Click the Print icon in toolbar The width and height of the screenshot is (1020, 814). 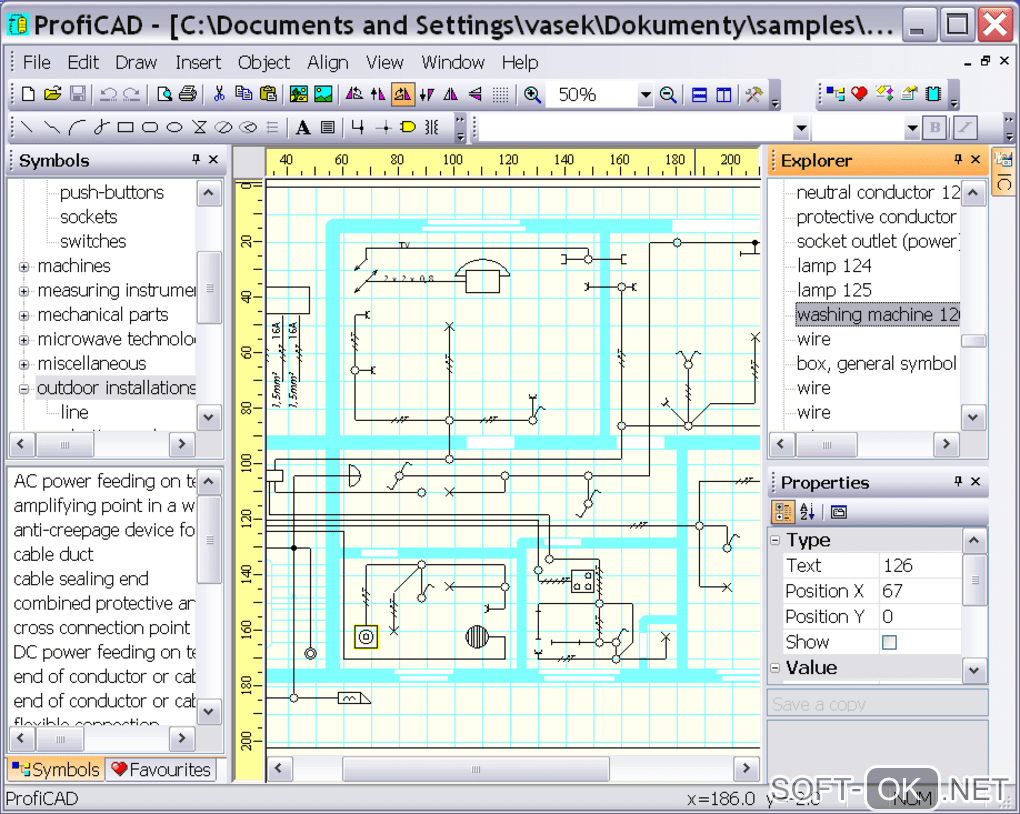tap(187, 95)
